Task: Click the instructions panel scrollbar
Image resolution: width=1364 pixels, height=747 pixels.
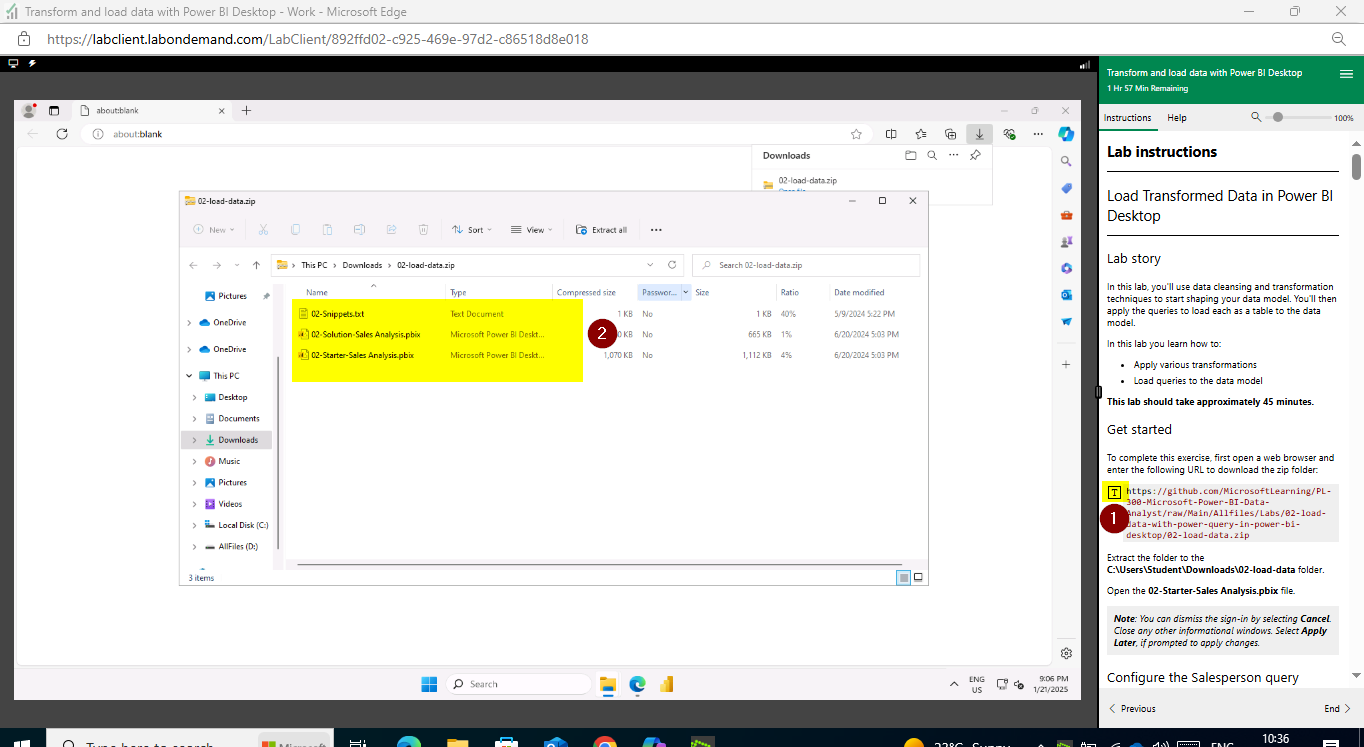Action: [1356, 166]
